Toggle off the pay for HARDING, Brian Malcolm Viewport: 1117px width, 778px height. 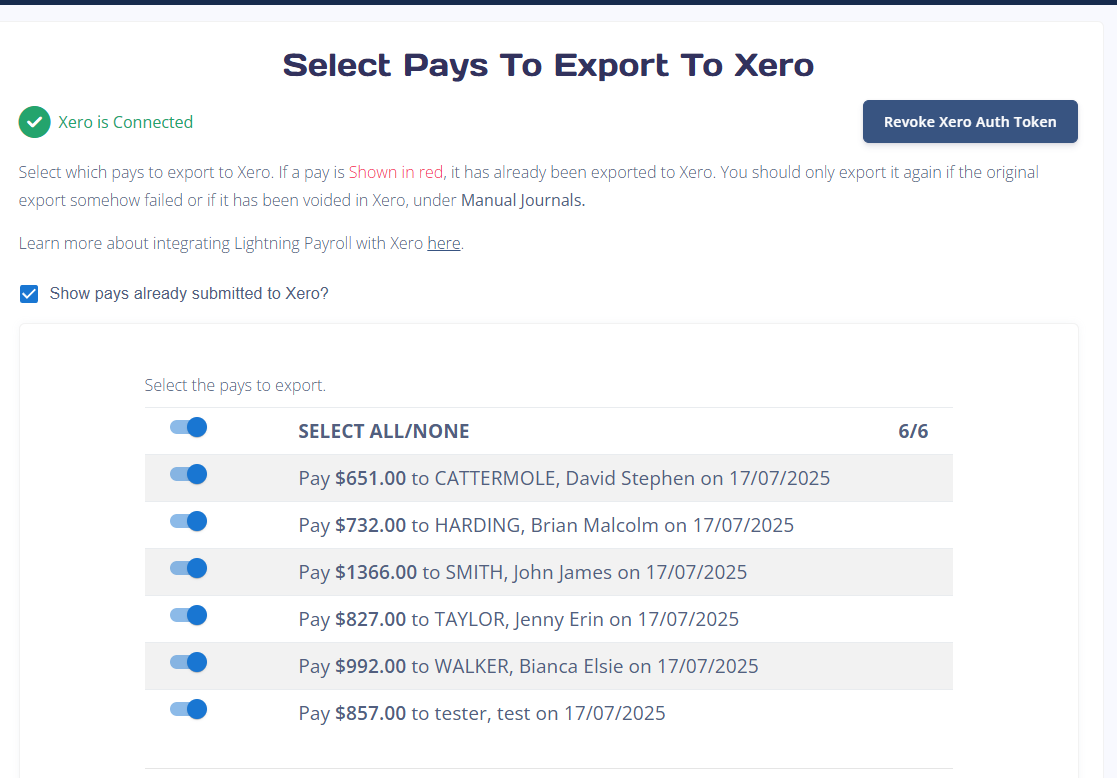coord(187,521)
